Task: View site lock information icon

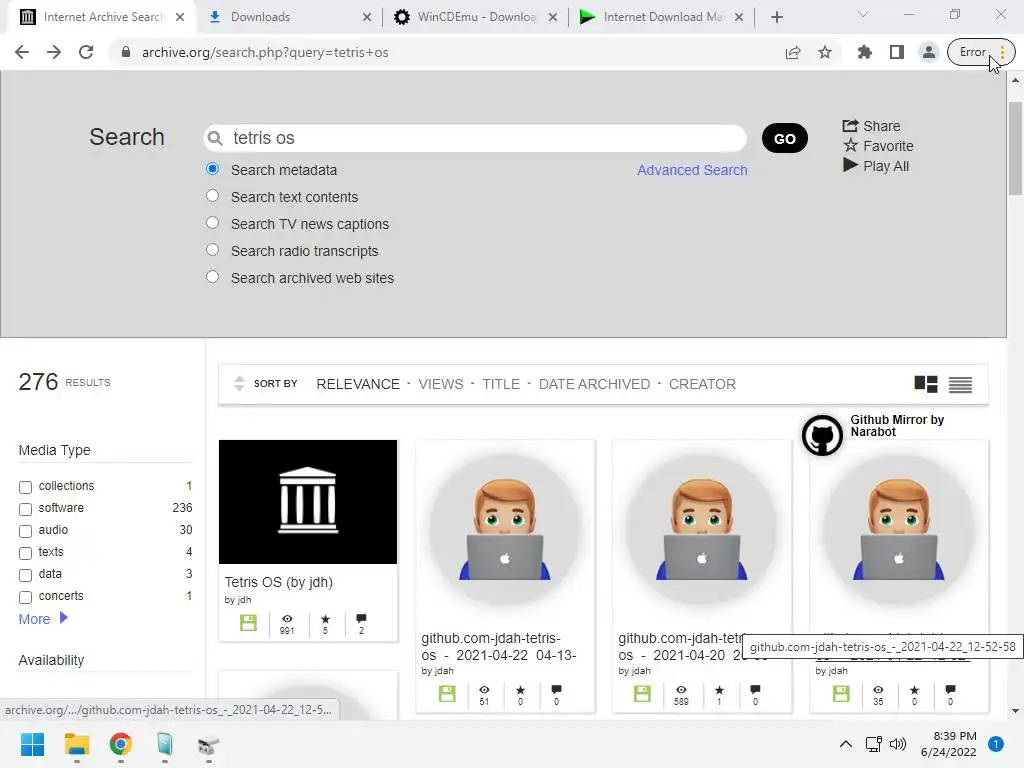Action: point(126,52)
